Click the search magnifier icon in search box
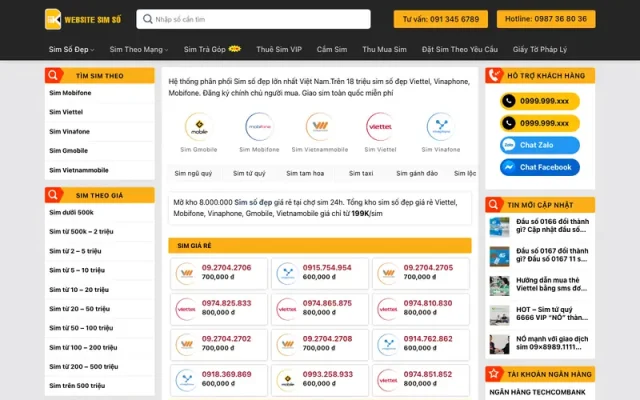 coord(148,19)
